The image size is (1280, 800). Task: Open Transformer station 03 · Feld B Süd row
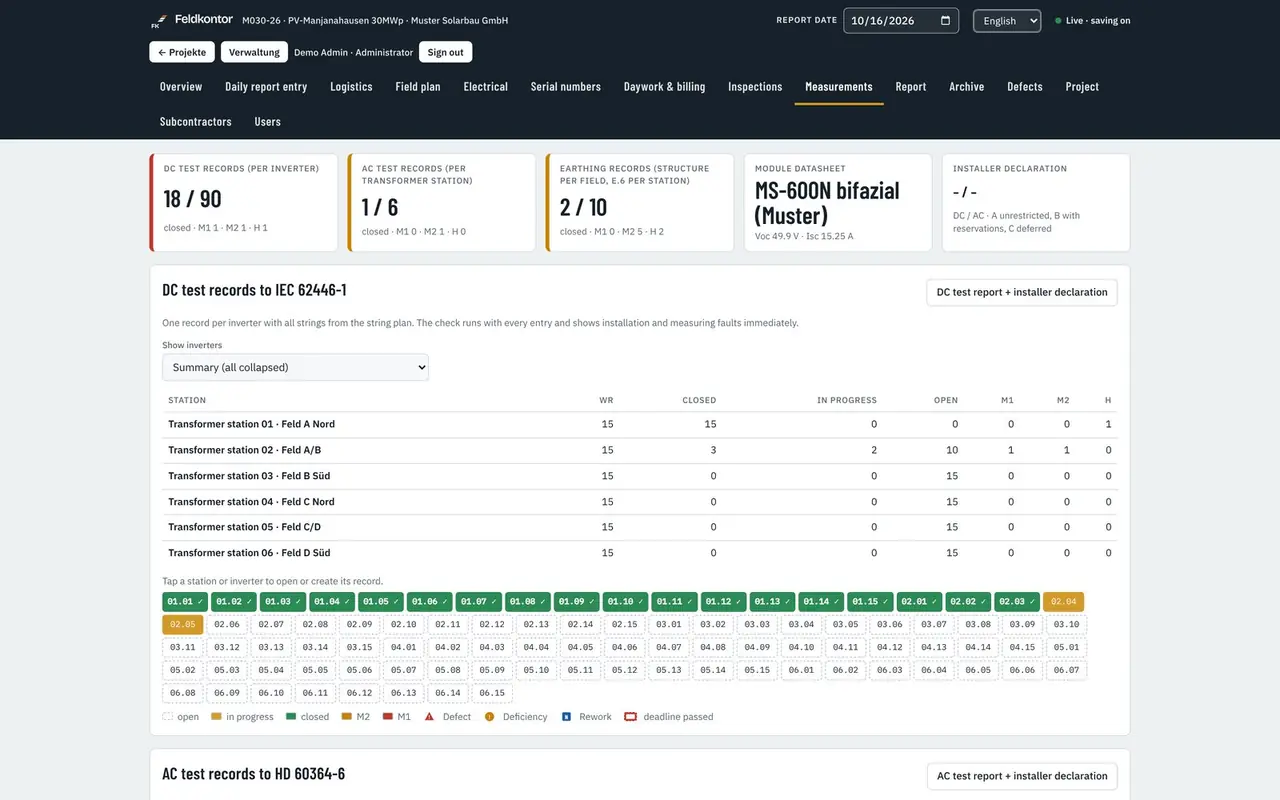point(640,476)
